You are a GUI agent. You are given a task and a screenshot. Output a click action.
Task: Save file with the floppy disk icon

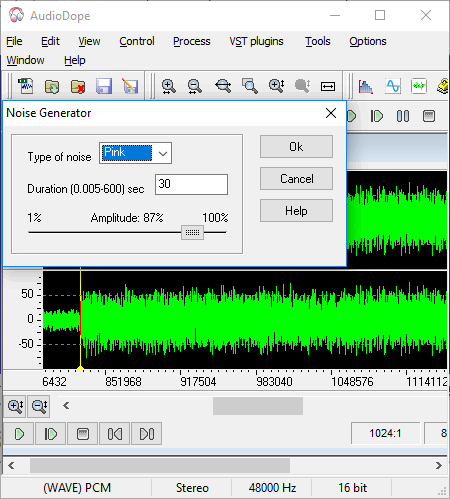point(104,86)
